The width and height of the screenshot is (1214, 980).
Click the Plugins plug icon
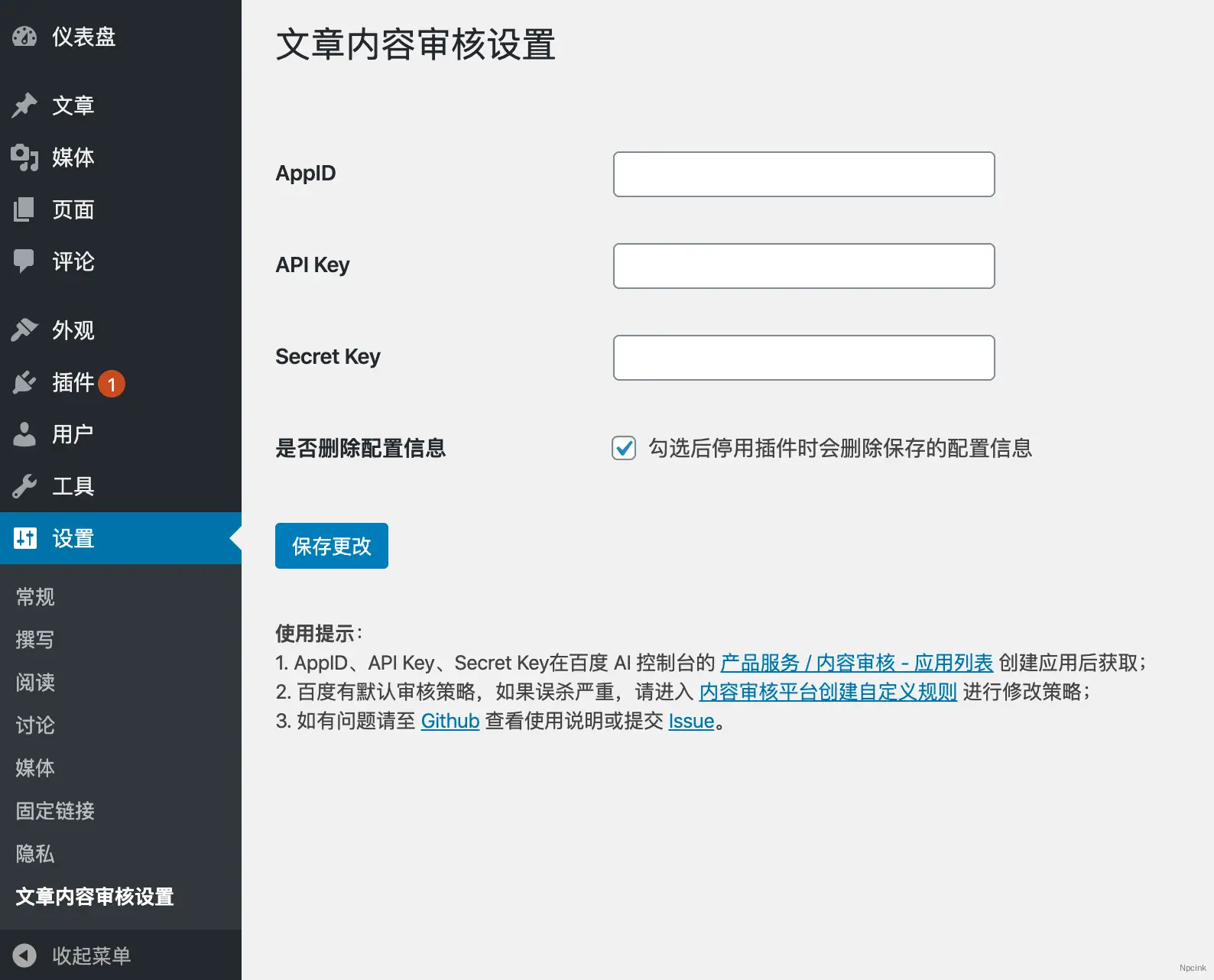(24, 382)
